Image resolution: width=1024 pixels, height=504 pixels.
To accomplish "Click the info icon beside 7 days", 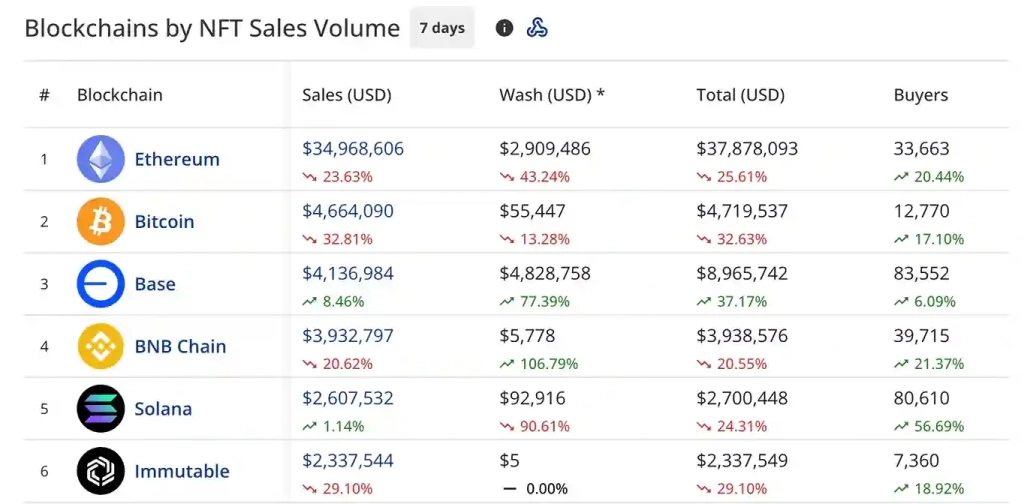I will click(504, 28).
